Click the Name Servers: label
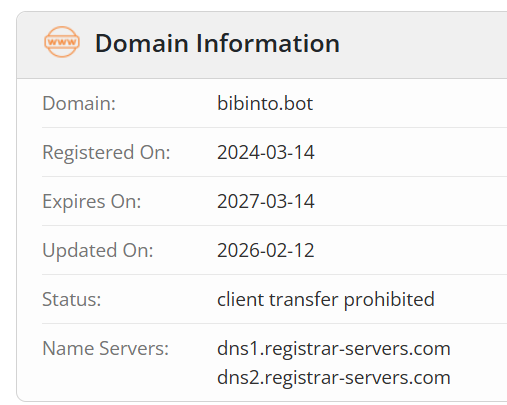507x405 pixels. [x=106, y=348]
